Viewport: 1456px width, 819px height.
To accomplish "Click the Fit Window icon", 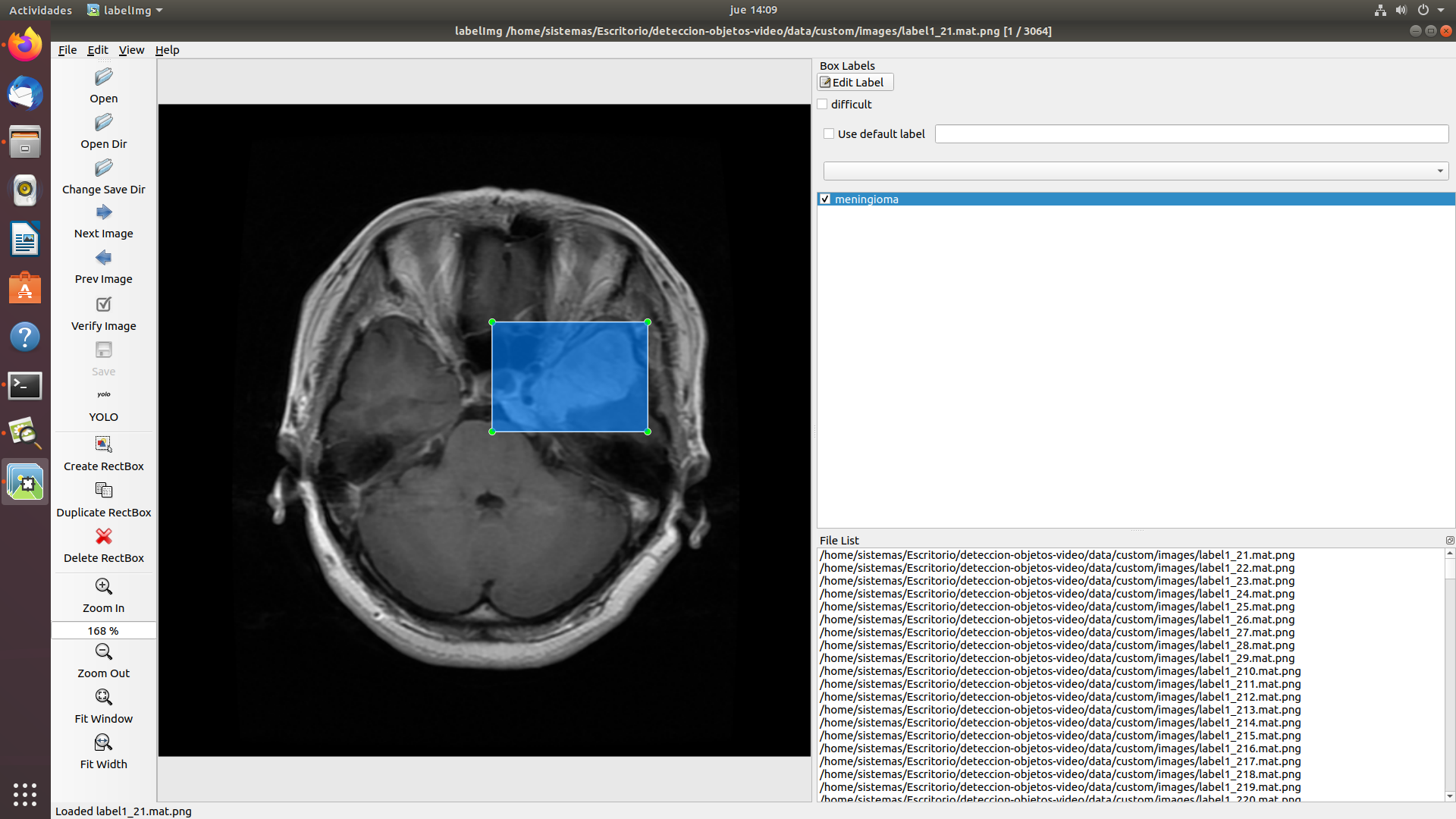I will click(104, 697).
